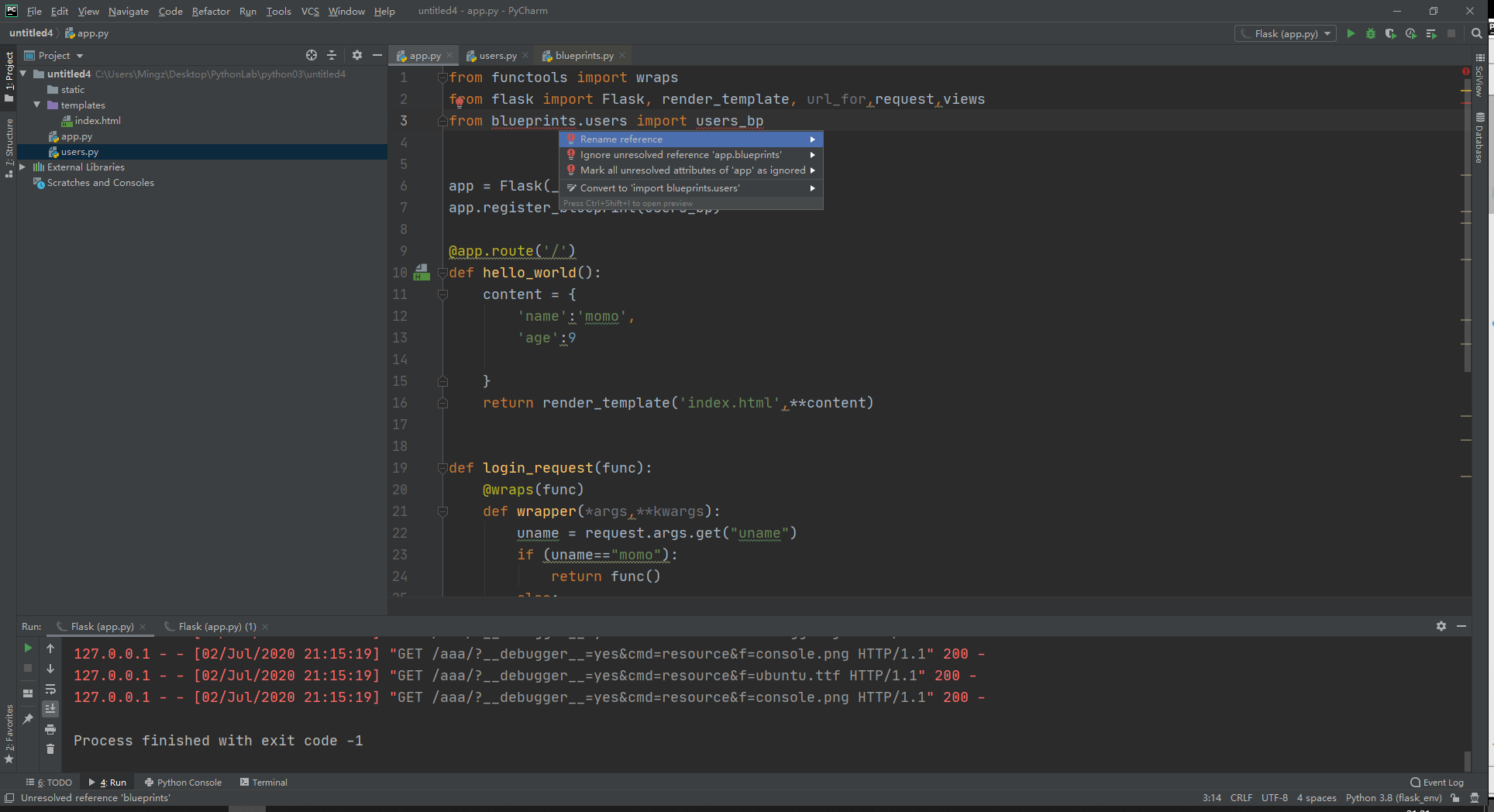Click the Run panel stop square
The height and width of the screenshot is (812, 1494).
click(x=28, y=668)
